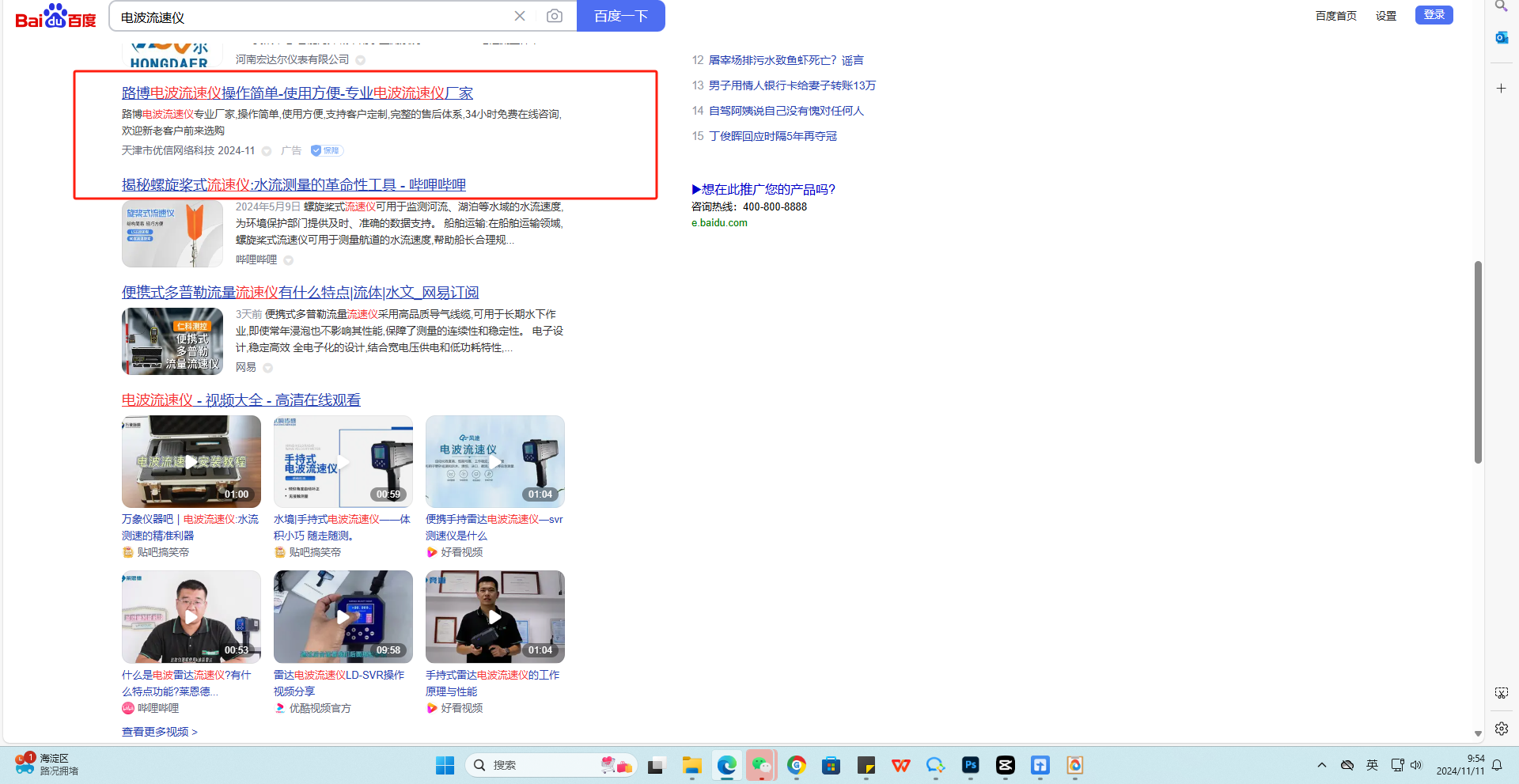
Task: Open image search via the camera icon
Action: (555, 16)
